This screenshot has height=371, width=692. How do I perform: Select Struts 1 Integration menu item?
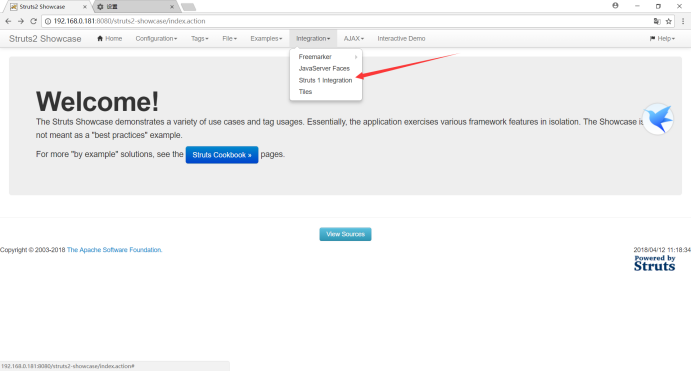coord(326,80)
